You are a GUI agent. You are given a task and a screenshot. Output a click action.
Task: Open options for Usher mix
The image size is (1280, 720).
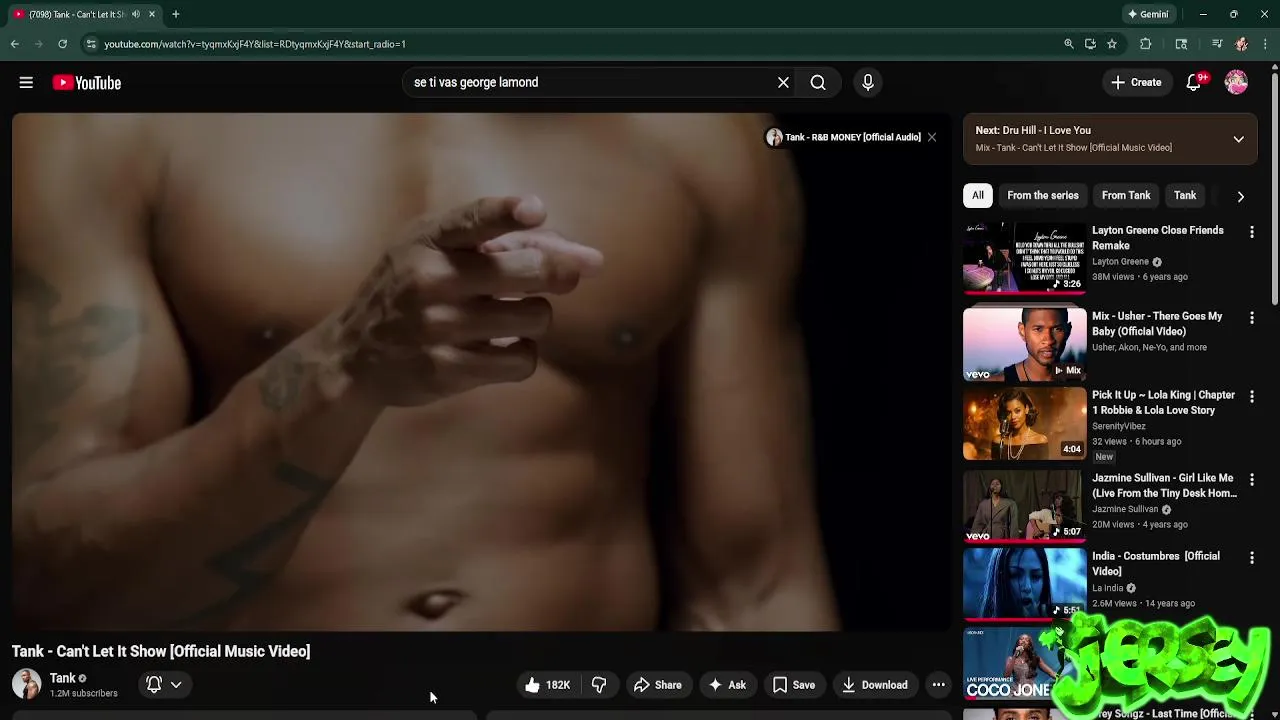point(1251,318)
